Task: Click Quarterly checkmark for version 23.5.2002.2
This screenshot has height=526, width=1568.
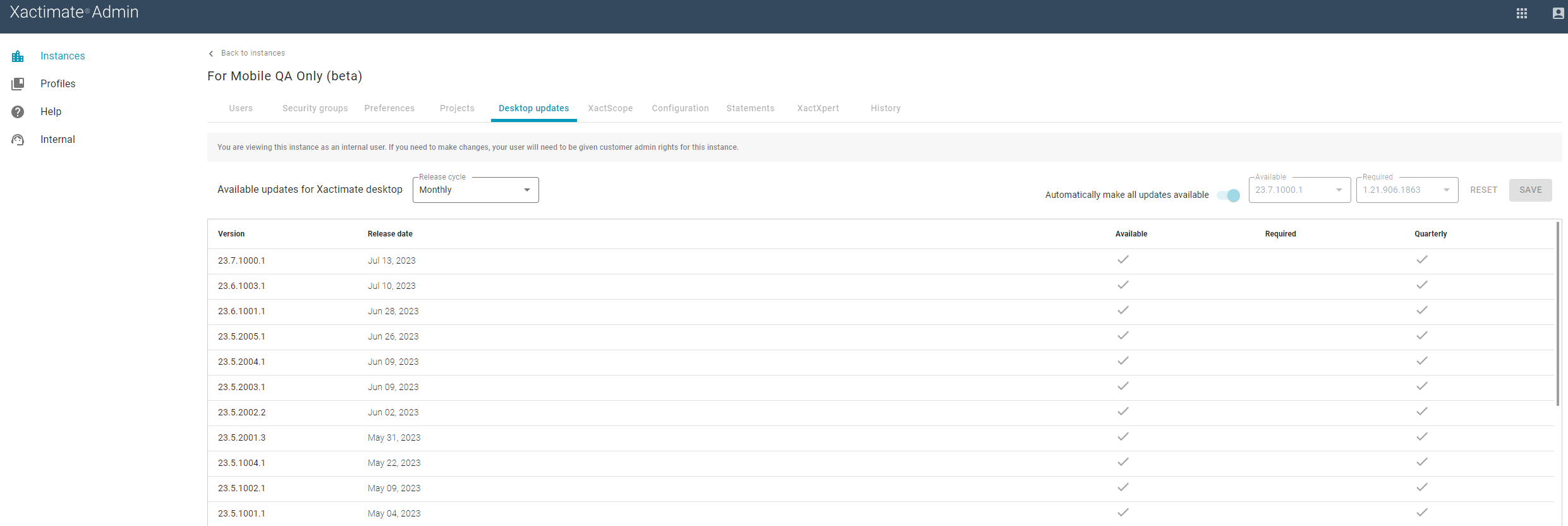Action: [x=1422, y=412]
